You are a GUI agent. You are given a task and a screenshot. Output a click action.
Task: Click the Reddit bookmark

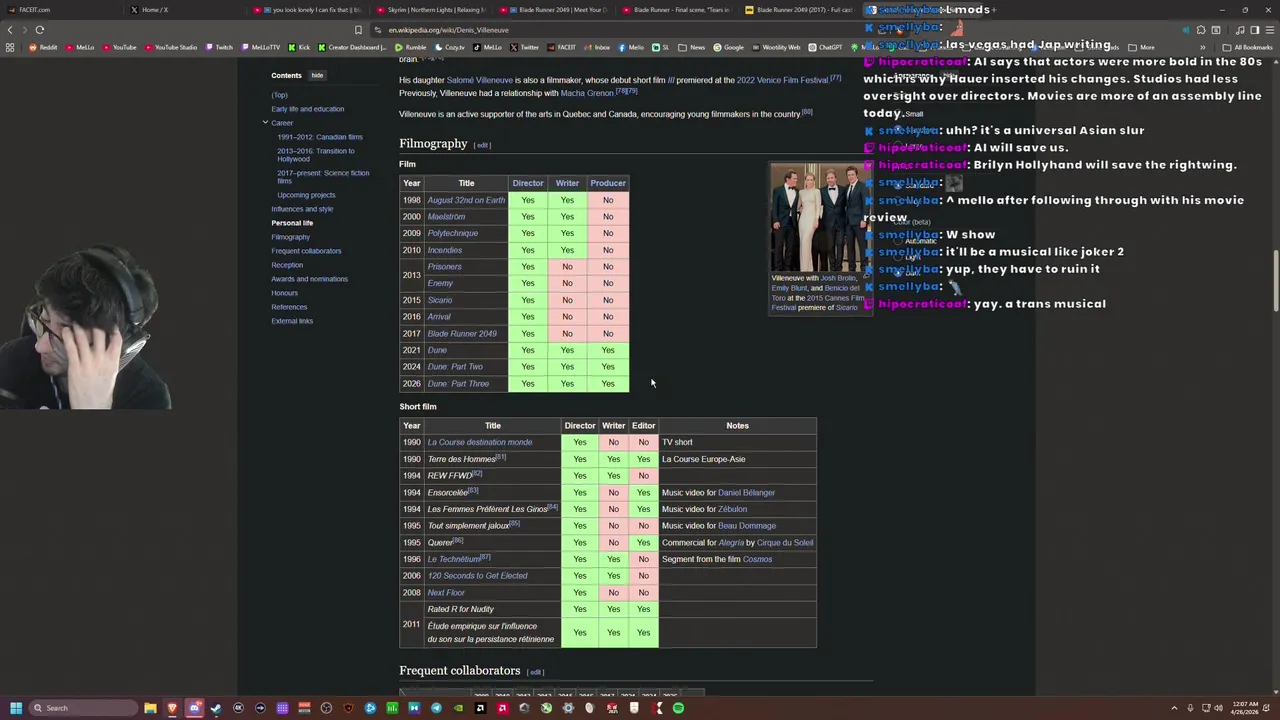[43, 47]
